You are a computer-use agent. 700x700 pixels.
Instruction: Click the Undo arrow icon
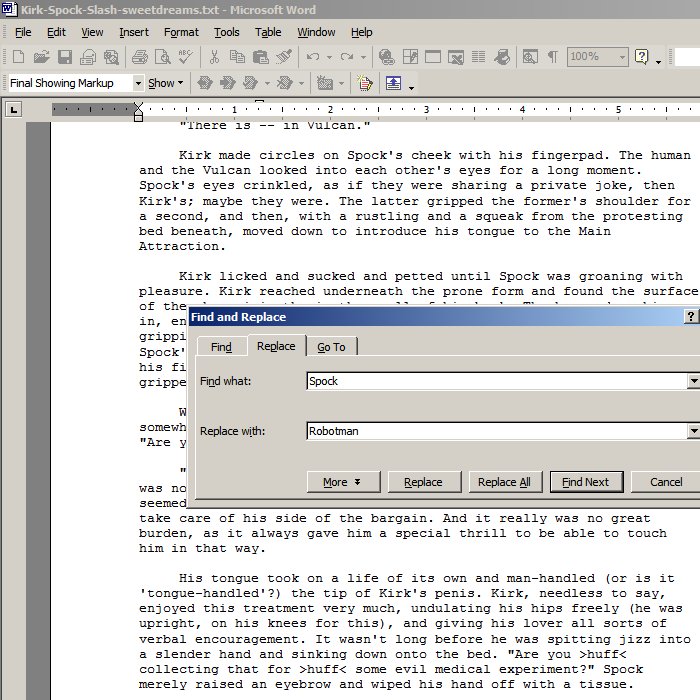coord(313,57)
